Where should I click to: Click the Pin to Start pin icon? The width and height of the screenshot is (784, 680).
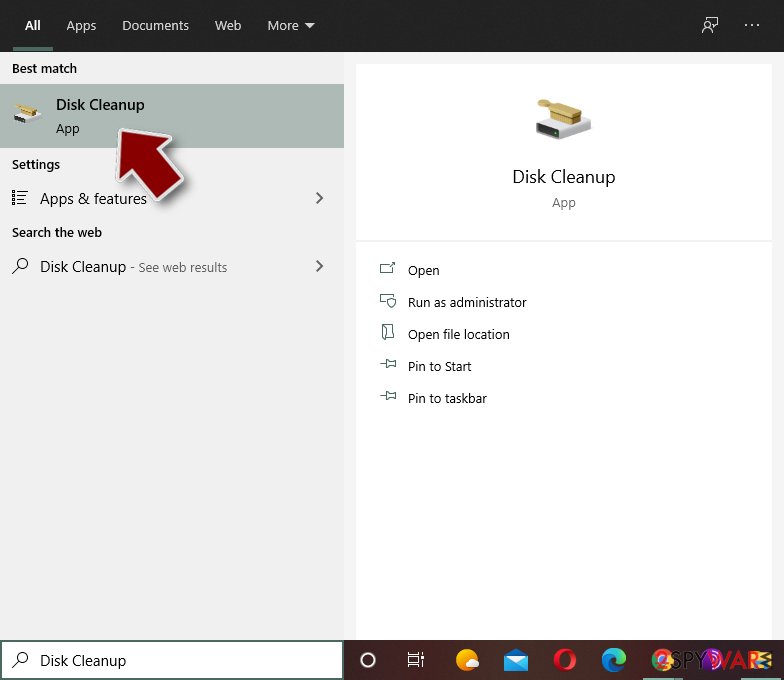point(388,364)
